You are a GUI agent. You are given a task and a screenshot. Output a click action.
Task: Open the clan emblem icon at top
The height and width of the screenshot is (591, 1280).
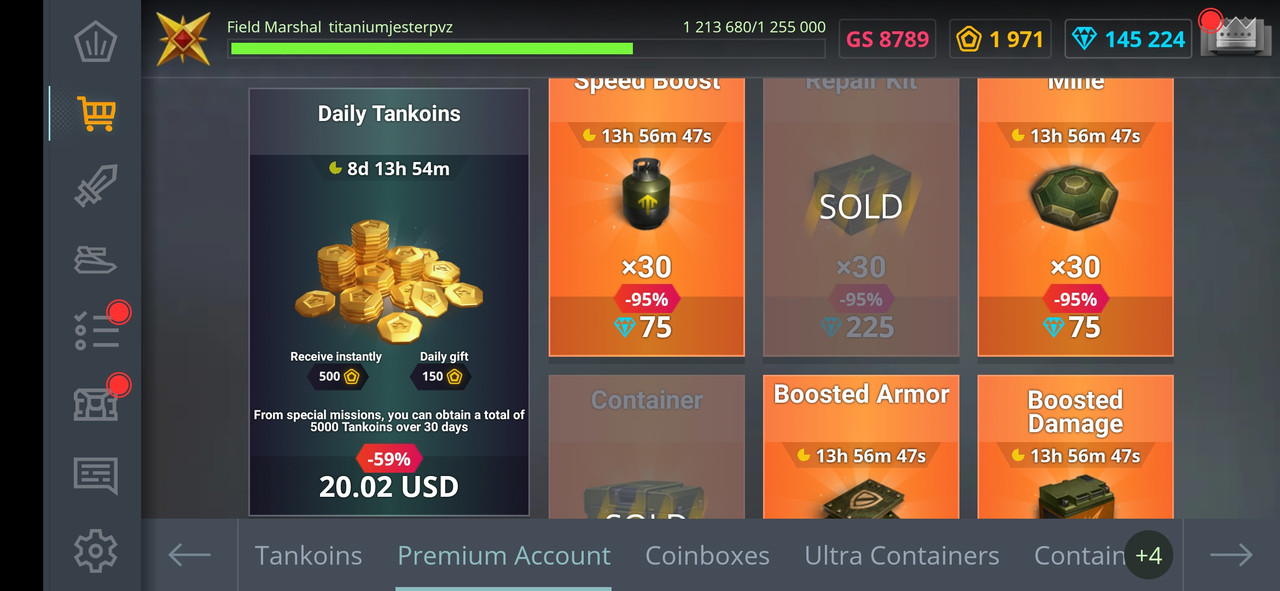pyautogui.click(x=96, y=41)
